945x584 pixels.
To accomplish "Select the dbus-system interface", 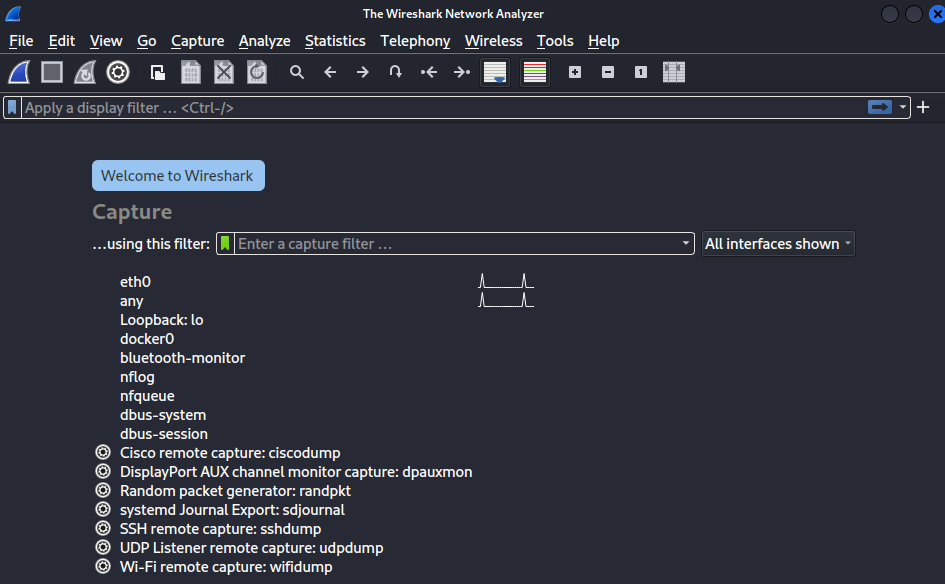I will 163,415.
